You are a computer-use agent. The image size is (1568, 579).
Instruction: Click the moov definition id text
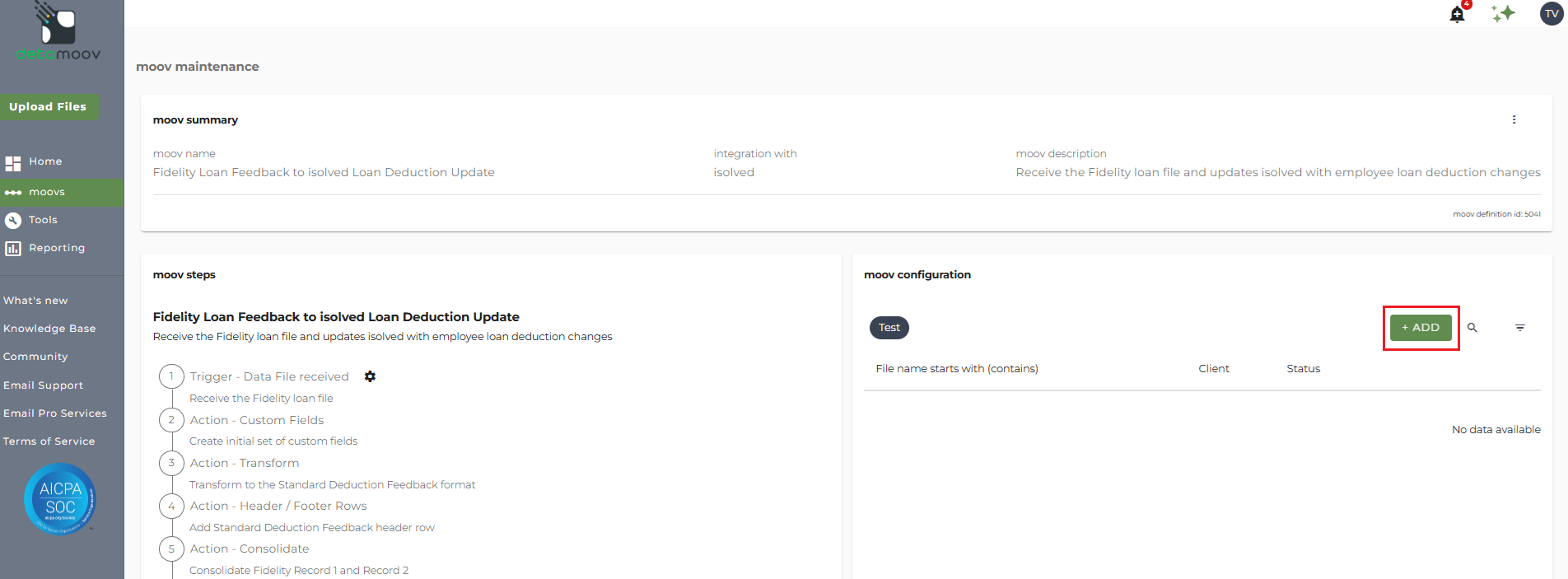click(x=1496, y=214)
